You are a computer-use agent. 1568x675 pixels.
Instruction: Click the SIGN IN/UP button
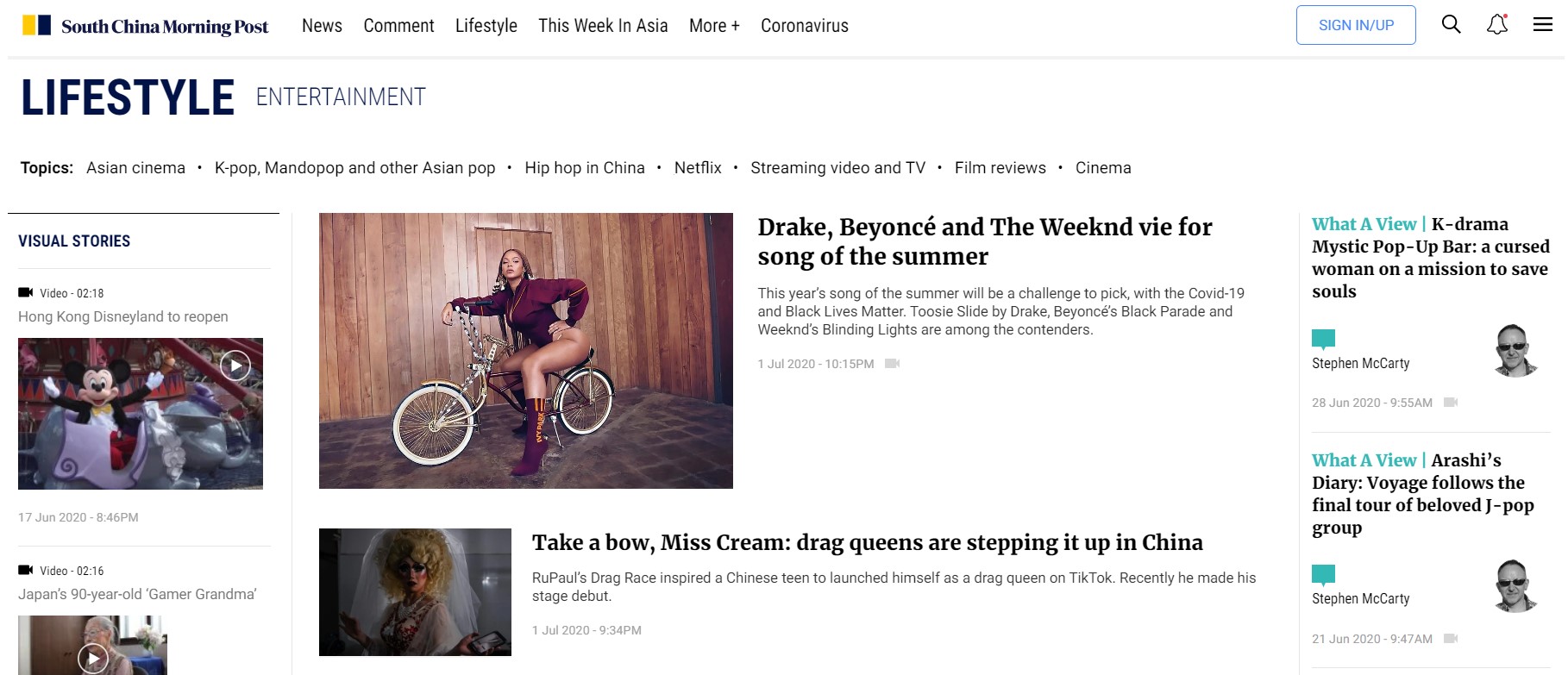pos(1355,25)
